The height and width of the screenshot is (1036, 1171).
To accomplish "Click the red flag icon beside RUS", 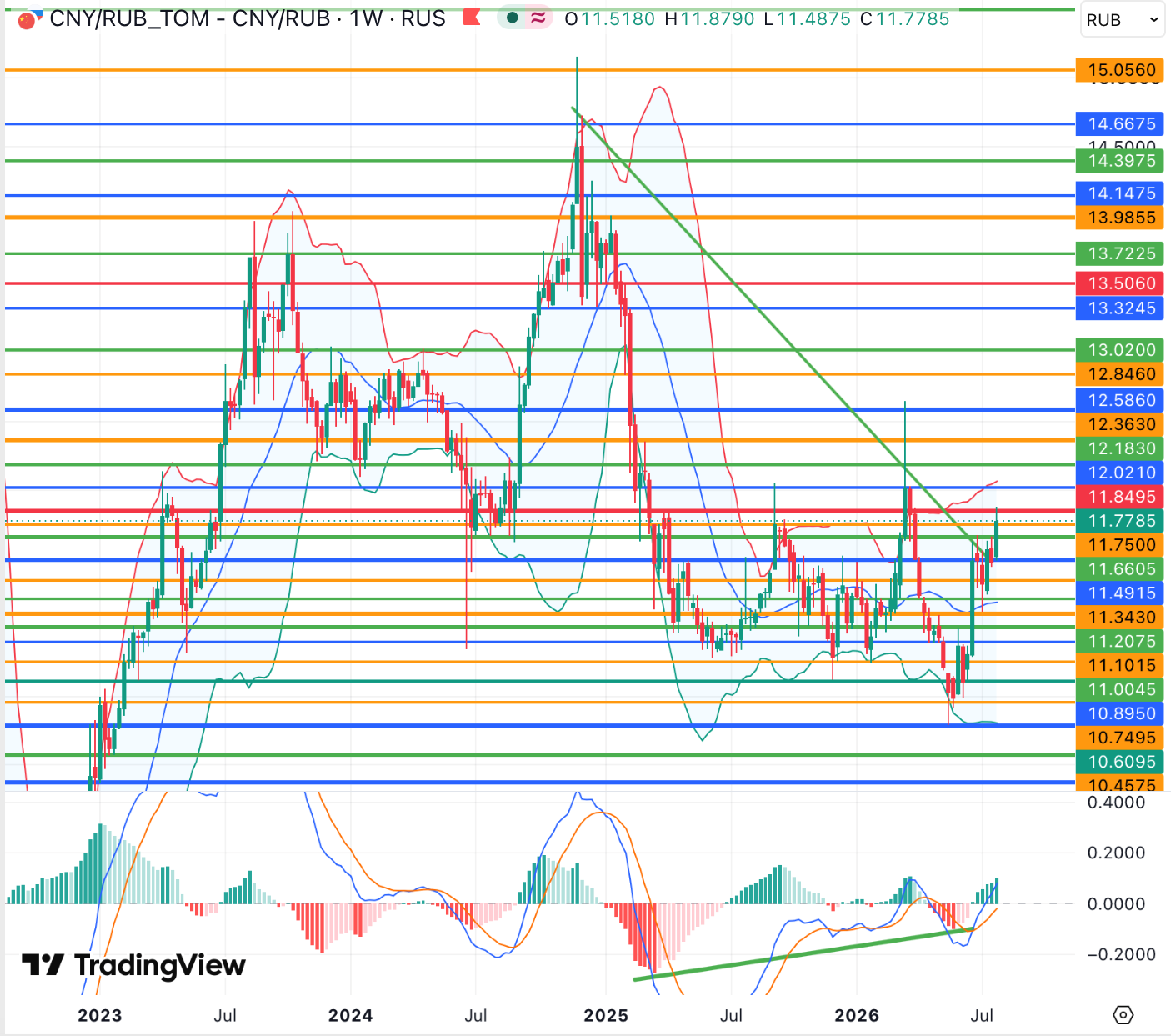I will pyautogui.click(x=472, y=18).
